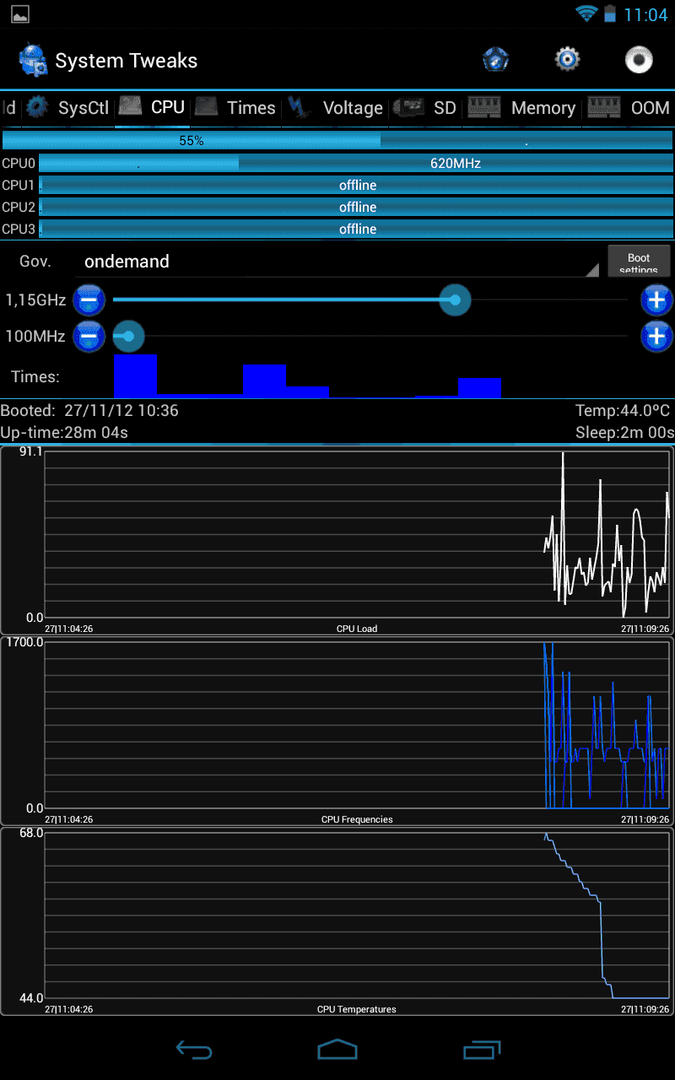Decrease max frequency with minus button
The width and height of the screenshot is (675, 1080).
click(89, 299)
